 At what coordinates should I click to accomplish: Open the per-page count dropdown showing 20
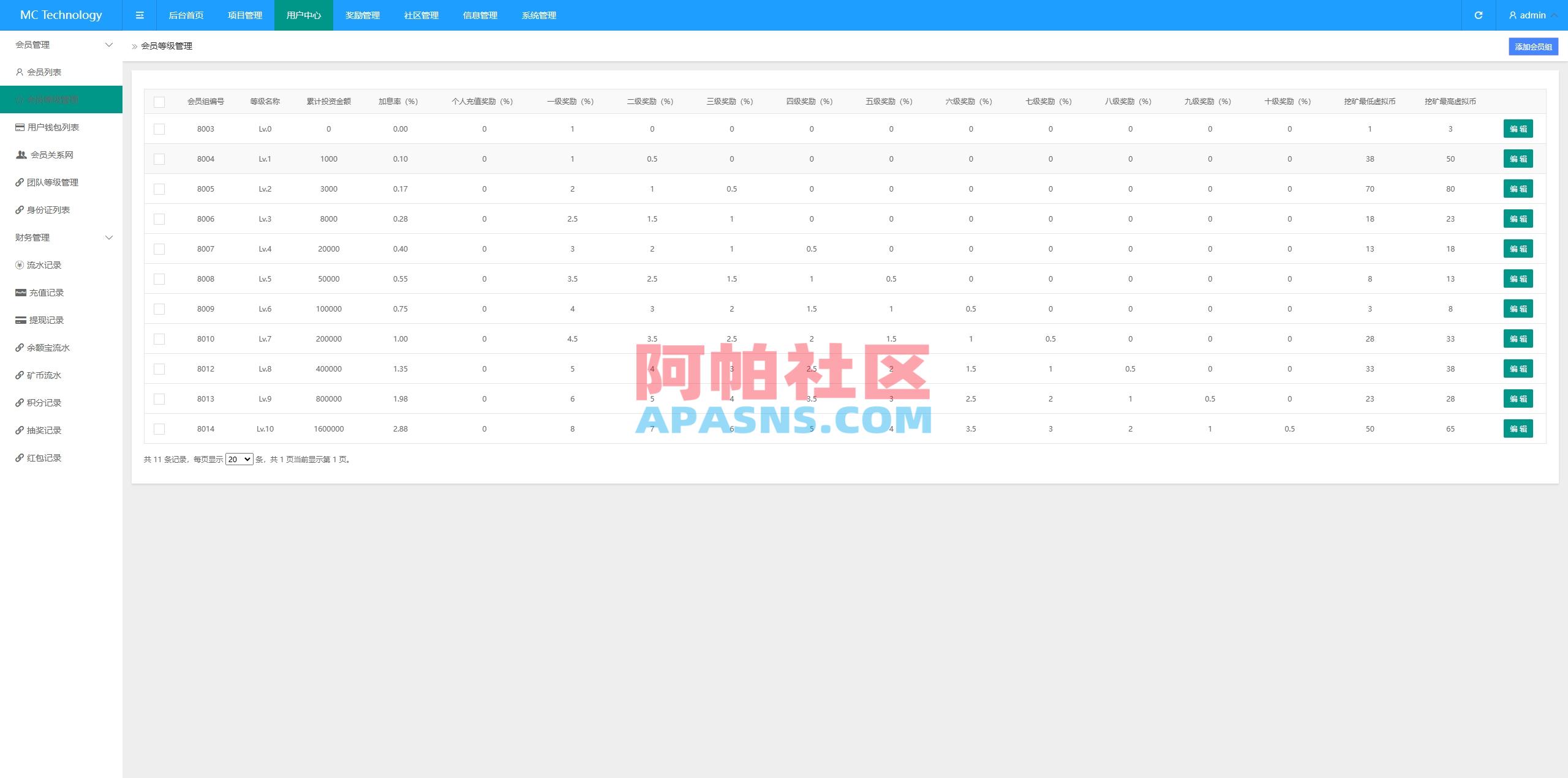pos(239,458)
